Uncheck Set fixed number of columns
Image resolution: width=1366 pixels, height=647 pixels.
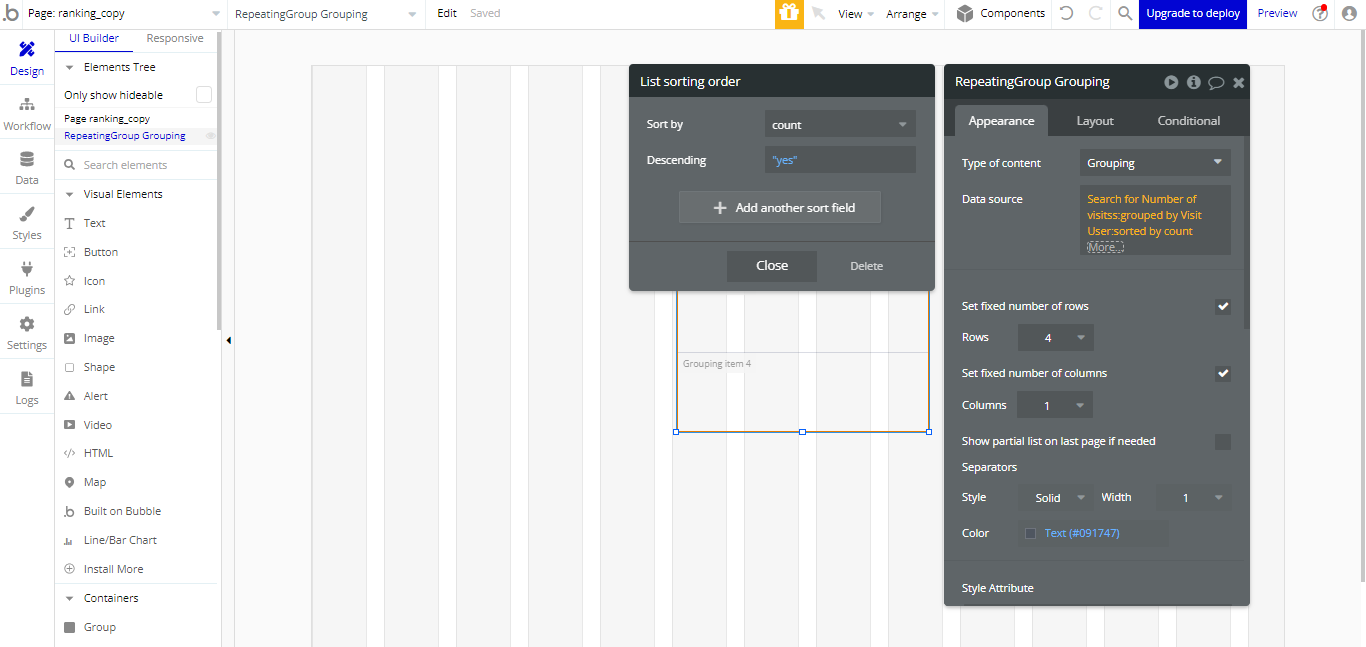point(1223,374)
